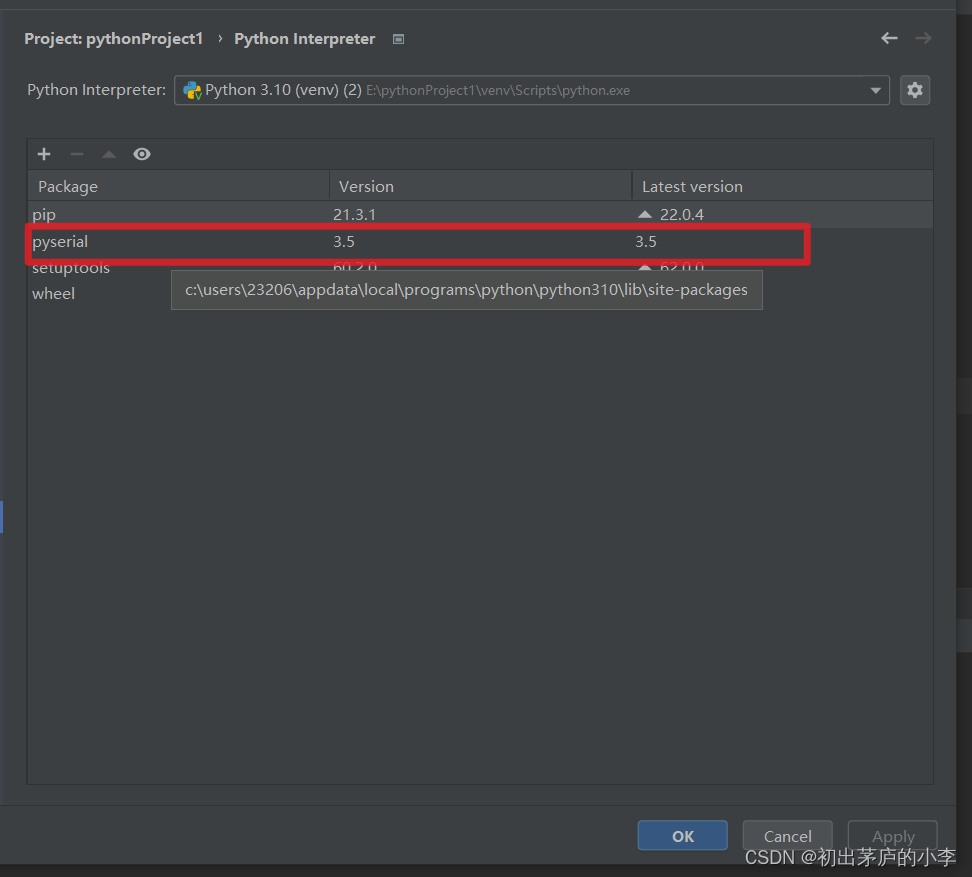Select the pip package row
This screenshot has width=972, height=877.
[480, 214]
